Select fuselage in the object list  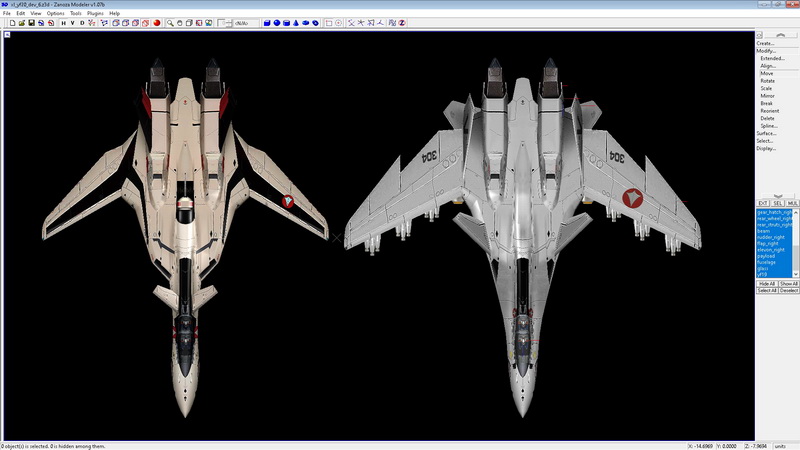click(x=767, y=262)
